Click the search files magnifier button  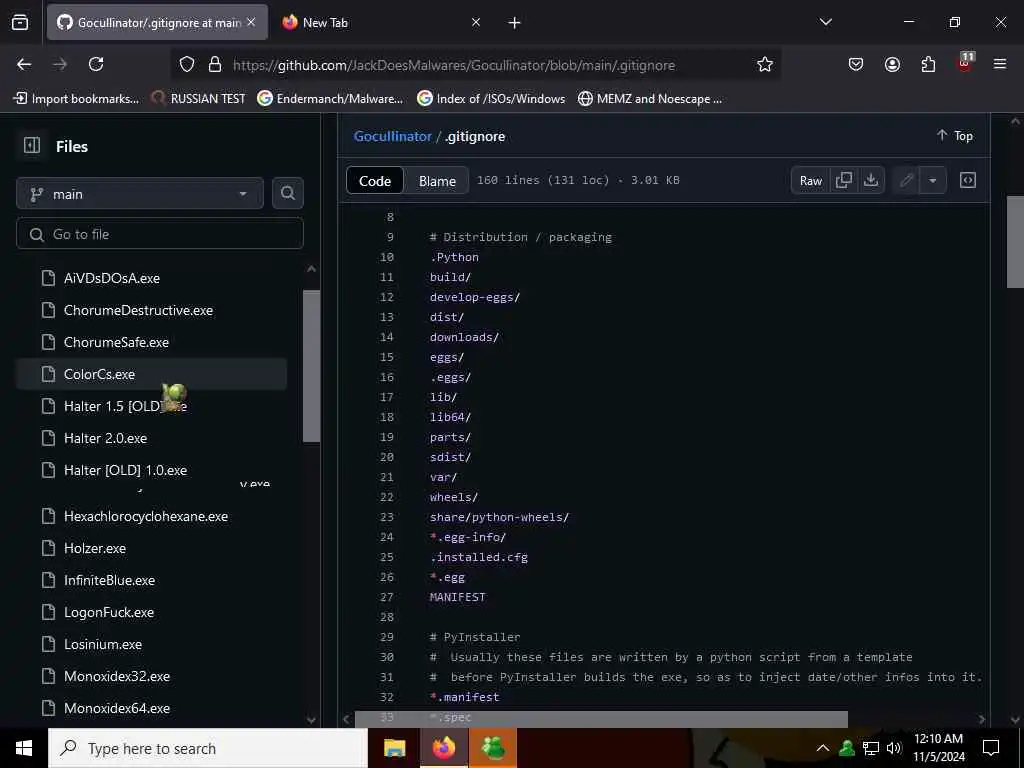tap(287, 193)
